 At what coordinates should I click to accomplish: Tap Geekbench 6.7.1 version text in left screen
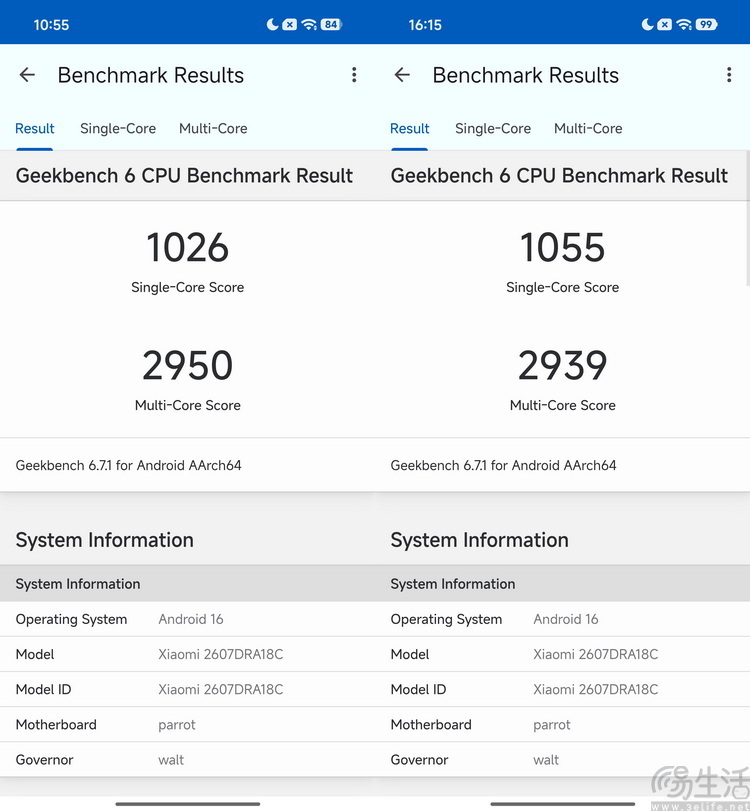(128, 466)
